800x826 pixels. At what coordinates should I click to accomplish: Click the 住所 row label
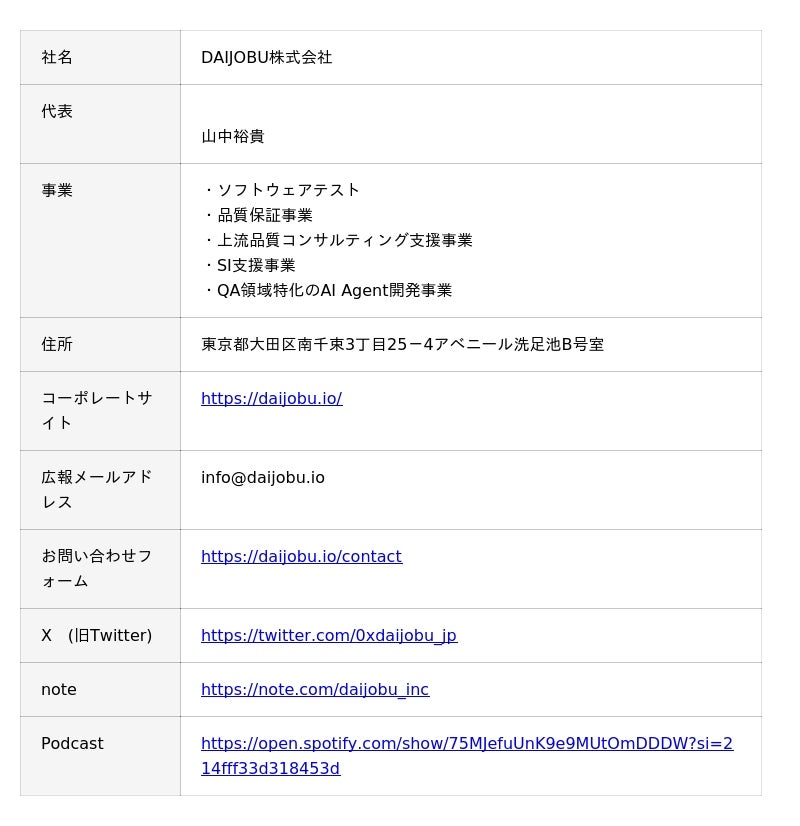(57, 344)
